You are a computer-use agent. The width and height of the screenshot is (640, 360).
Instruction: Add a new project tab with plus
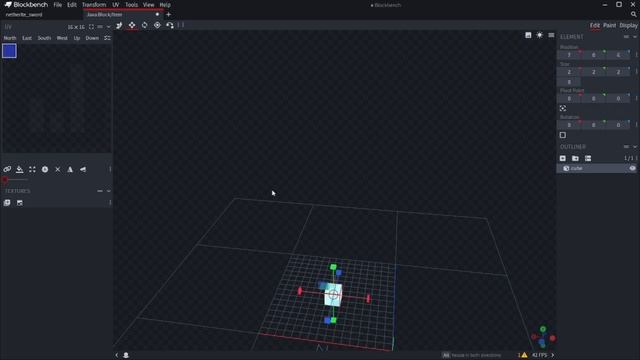168,14
